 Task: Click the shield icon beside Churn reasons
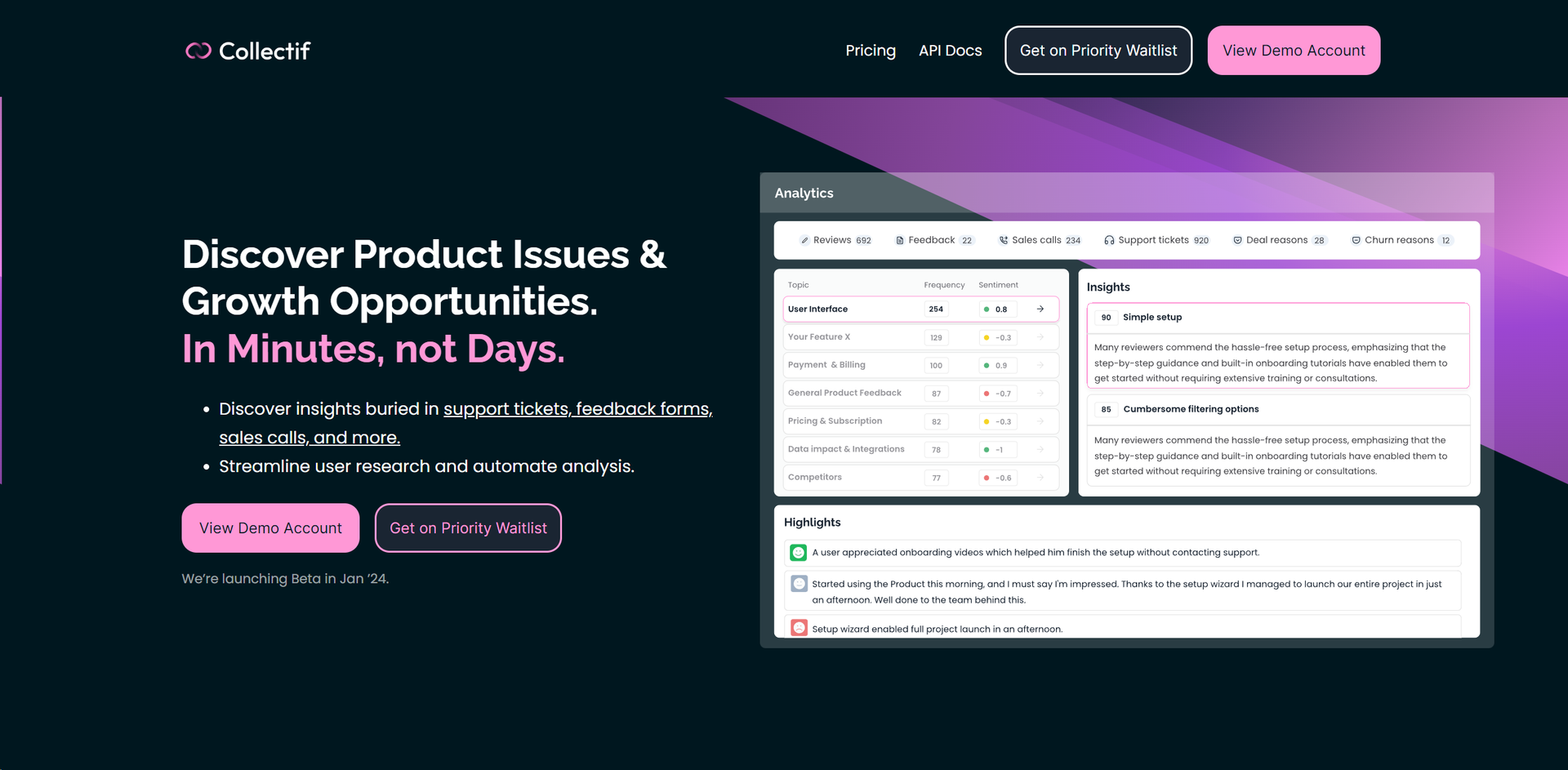pos(1356,241)
